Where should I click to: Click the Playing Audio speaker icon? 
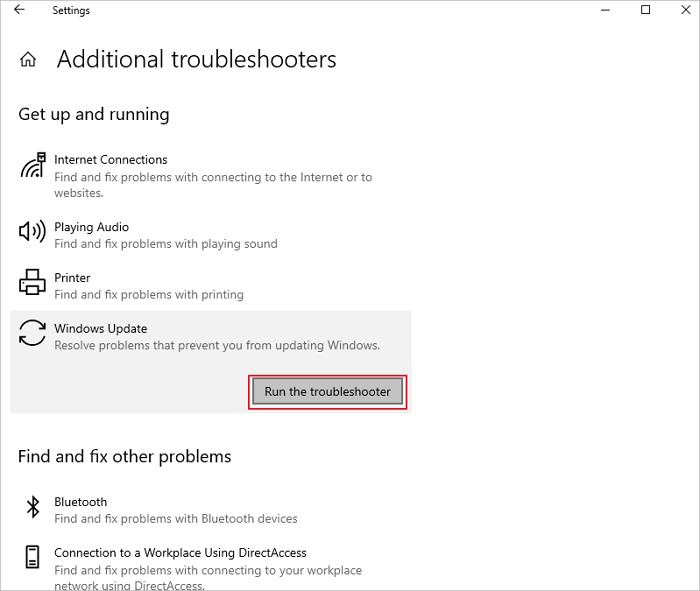point(32,232)
